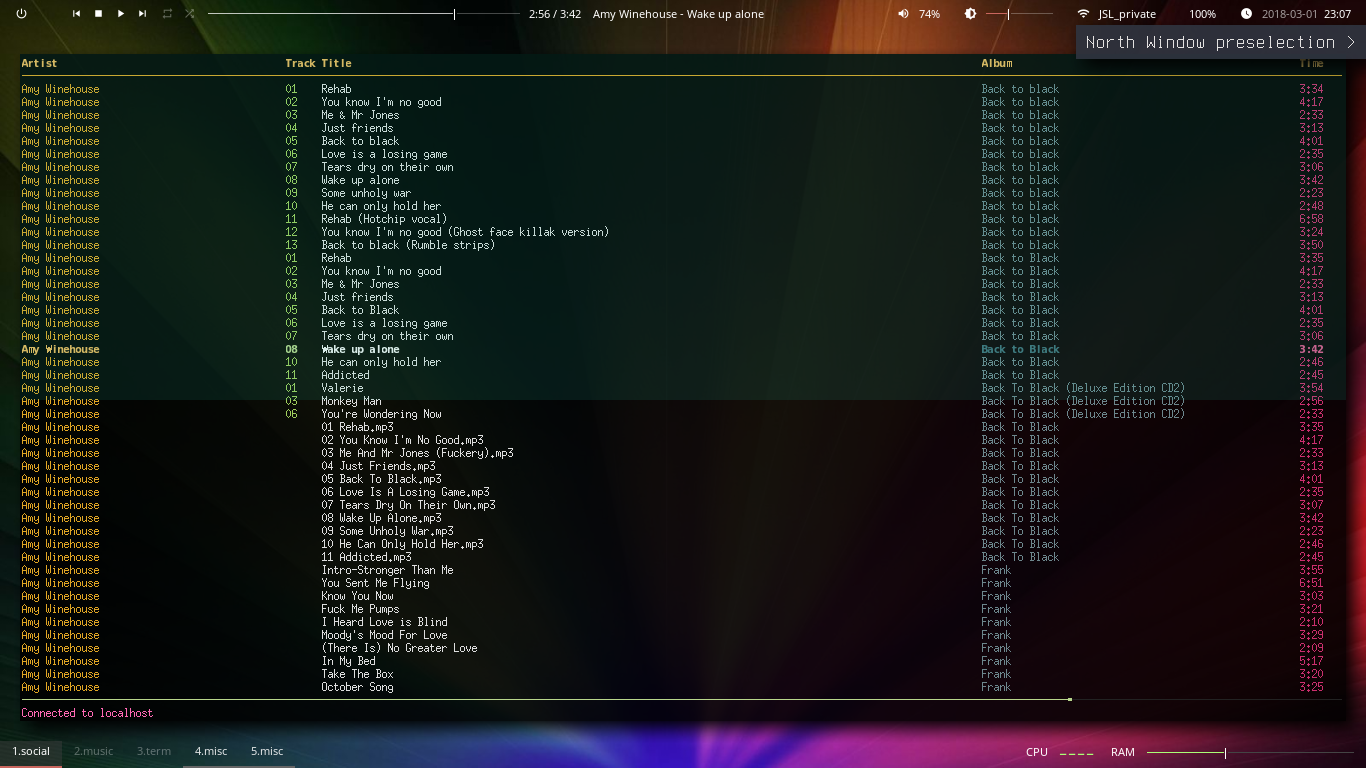The height and width of the screenshot is (768, 1366).
Task: Switch to workspace 5.misc
Action: pyautogui.click(x=267, y=751)
